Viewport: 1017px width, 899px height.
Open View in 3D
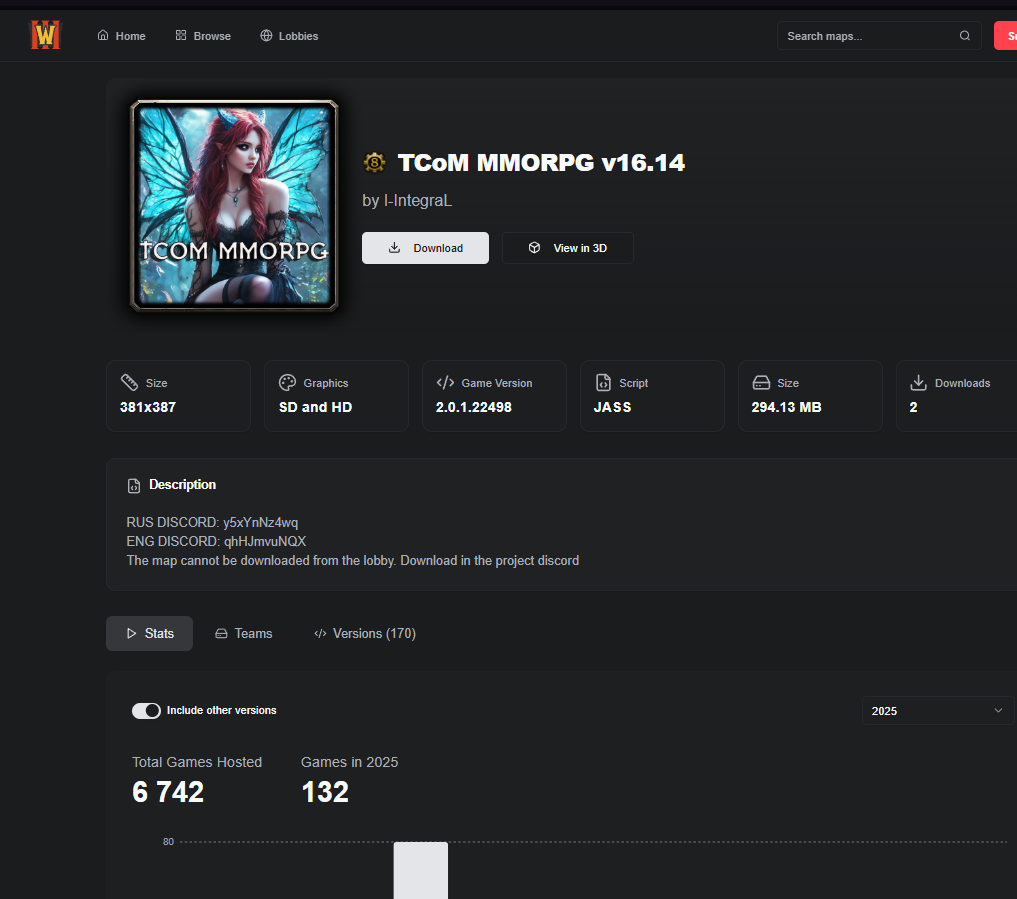(568, 248)
